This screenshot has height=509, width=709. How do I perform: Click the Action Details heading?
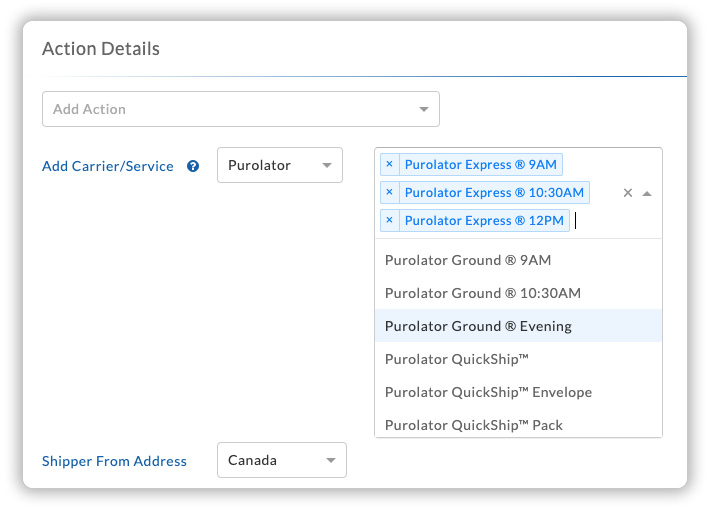point(101,49)
